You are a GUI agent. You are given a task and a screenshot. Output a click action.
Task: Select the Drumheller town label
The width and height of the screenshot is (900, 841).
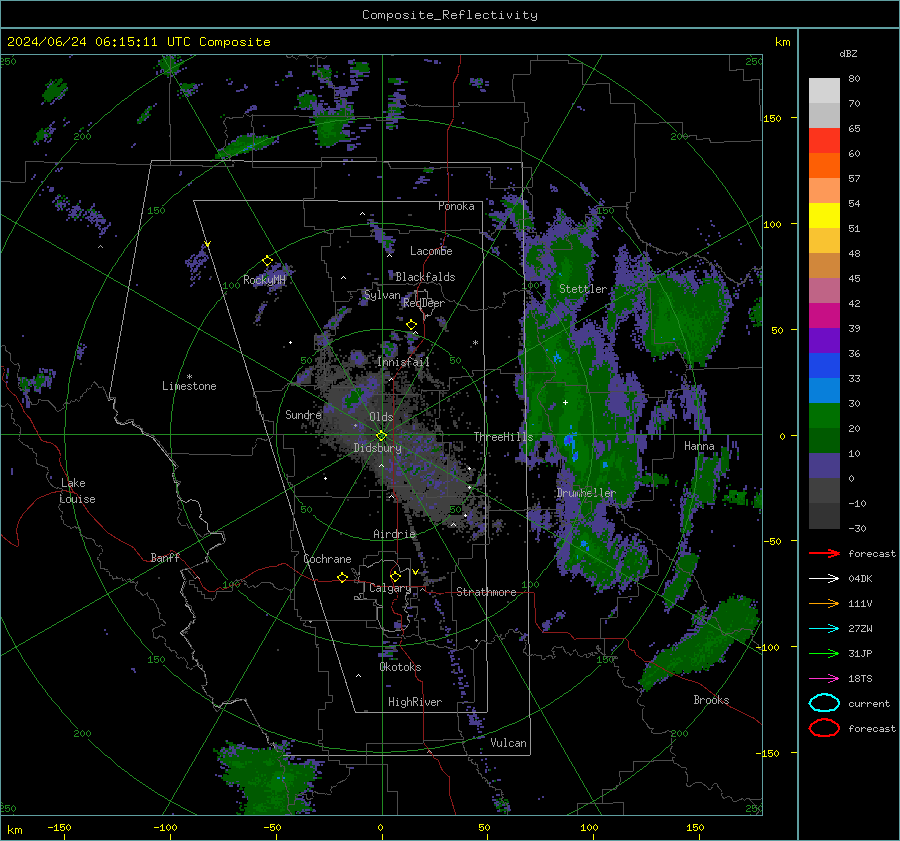coord(586,493)
